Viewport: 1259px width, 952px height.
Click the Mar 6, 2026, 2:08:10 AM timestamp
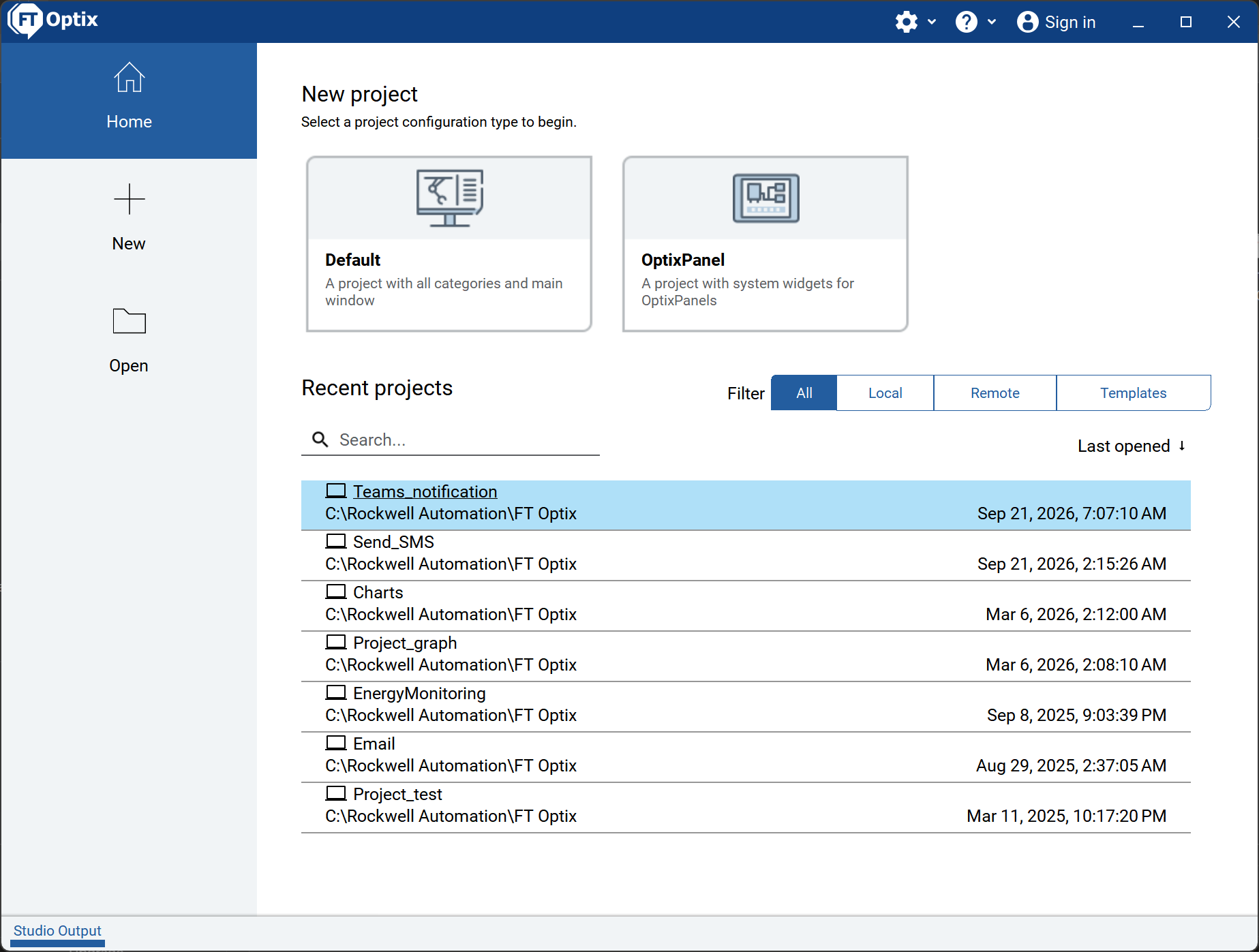[x=1076, y=664]
